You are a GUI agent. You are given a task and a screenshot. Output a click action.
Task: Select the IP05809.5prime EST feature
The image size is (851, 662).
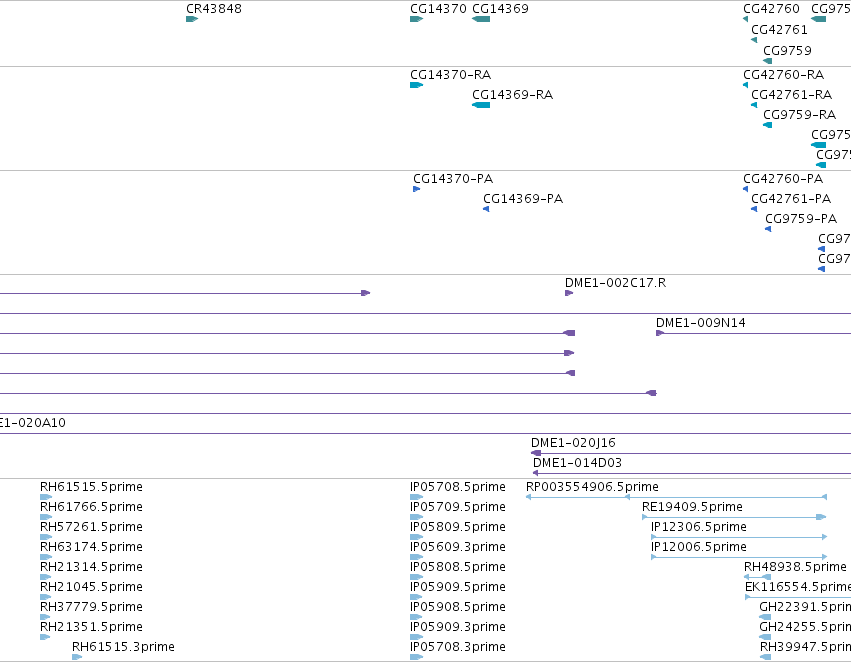(417, 537)
